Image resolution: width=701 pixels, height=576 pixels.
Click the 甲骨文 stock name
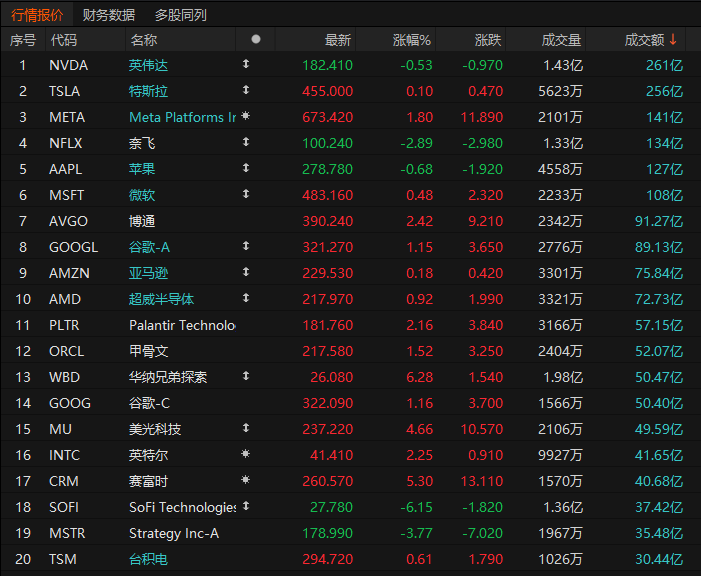tap(148, 351)
